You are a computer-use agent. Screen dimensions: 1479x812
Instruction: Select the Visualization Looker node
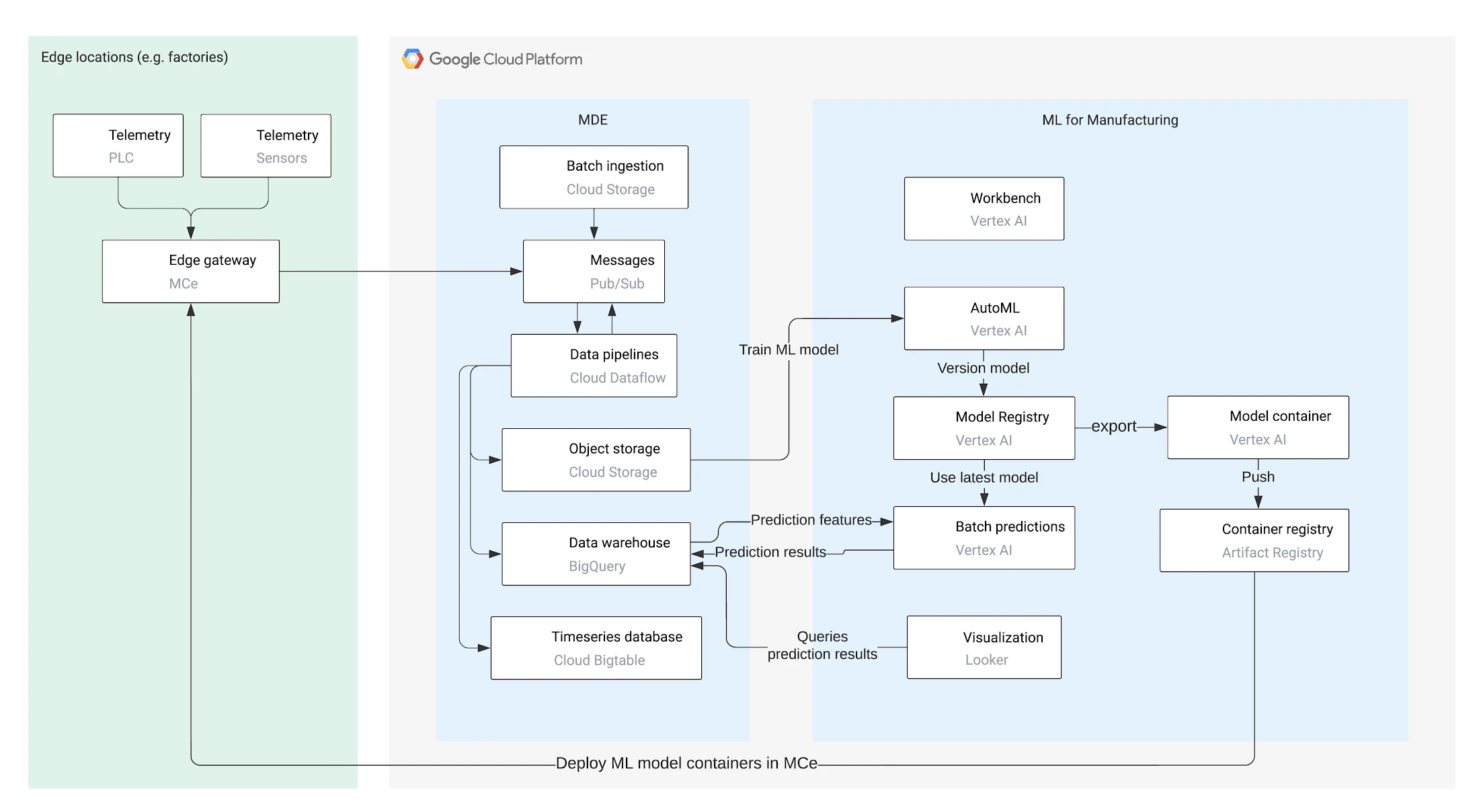(984, 647)
